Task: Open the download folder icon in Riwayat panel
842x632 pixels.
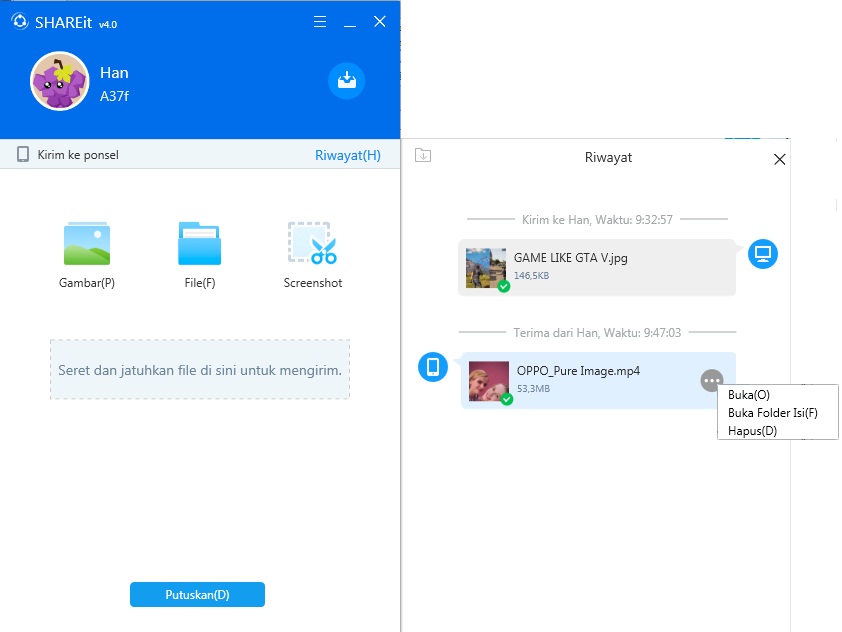Action: (423, 156)
